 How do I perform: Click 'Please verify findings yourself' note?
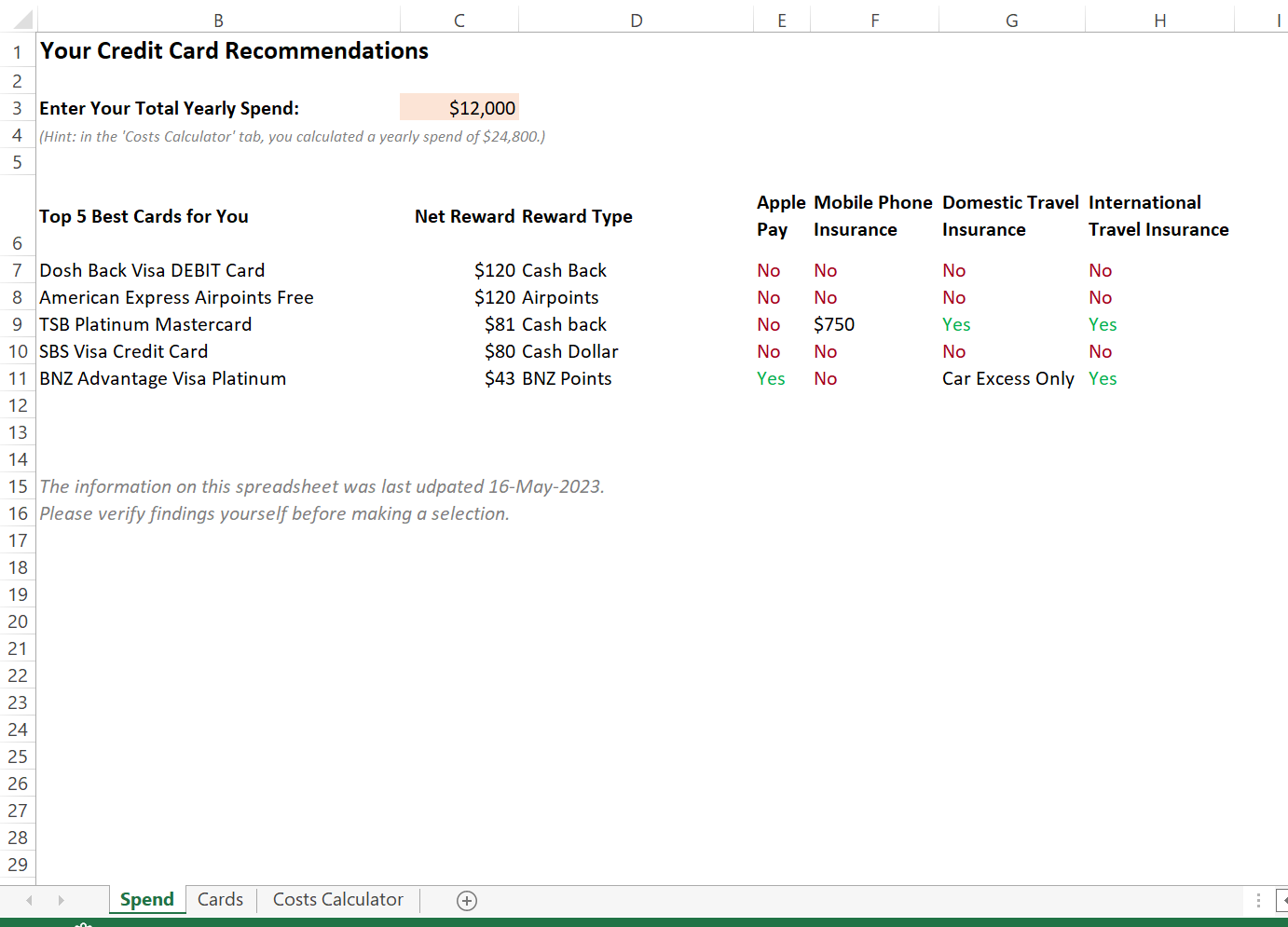(x=274, y=513)
